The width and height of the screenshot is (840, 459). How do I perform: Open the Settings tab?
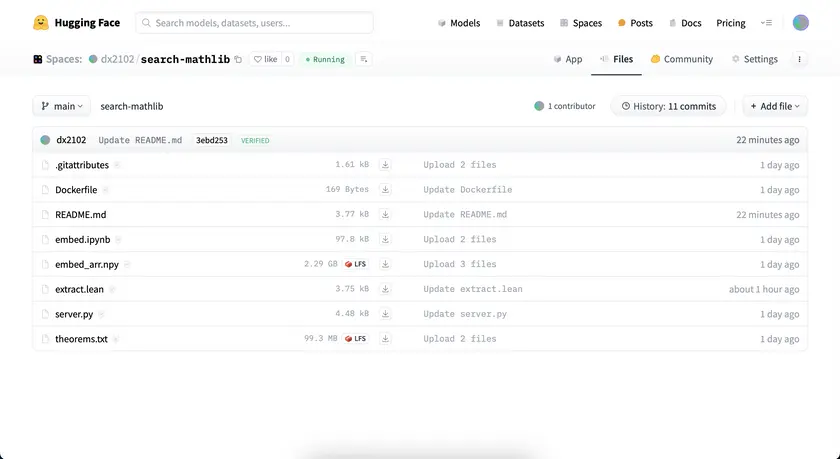pyautogui.click(x=754, y=59)
